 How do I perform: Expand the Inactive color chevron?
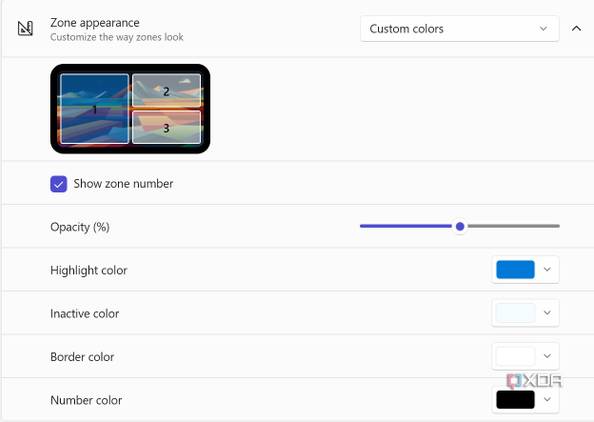[547, 313]
